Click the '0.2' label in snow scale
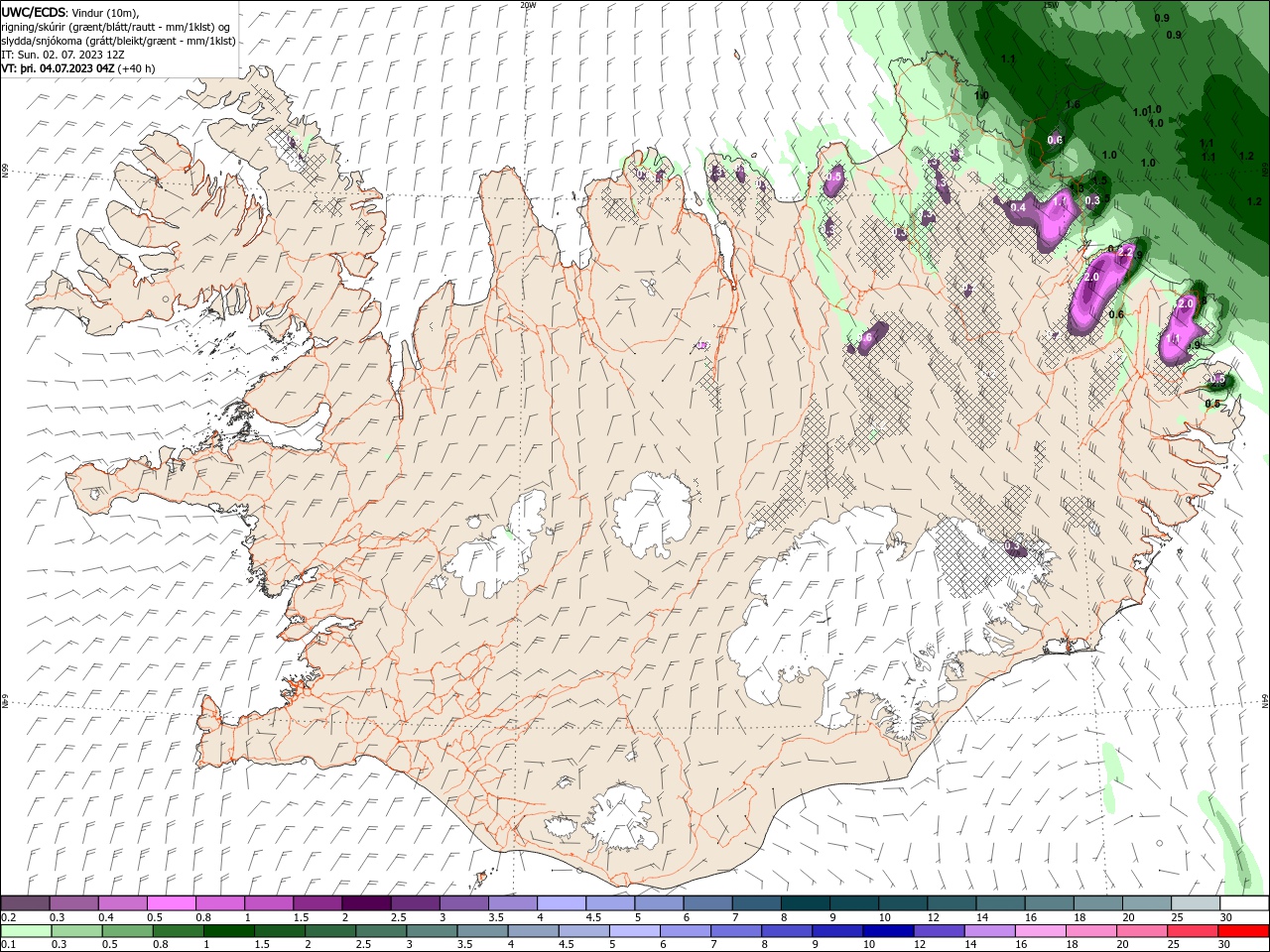 click(x=8, y=917)
